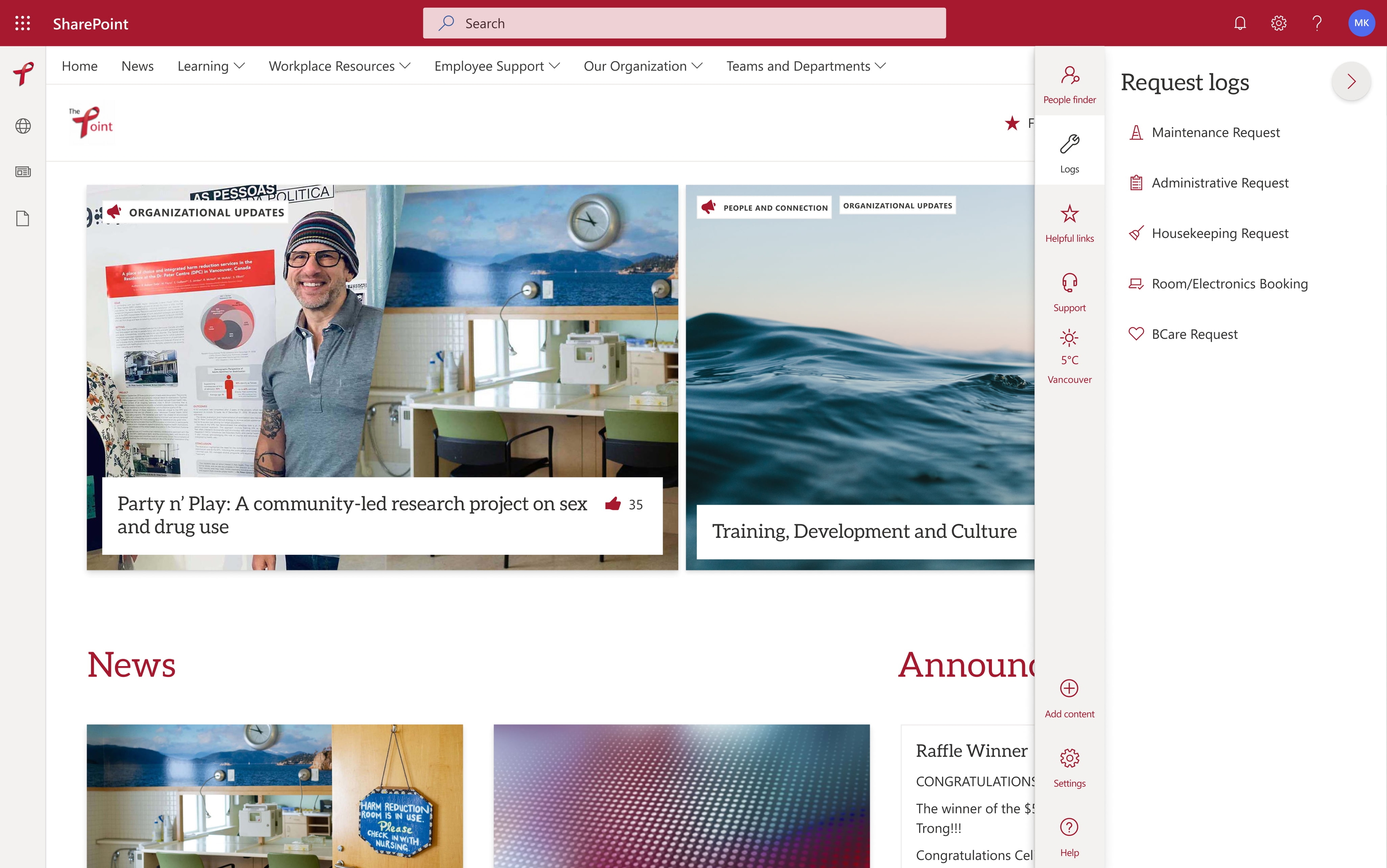Click the Add content icon
The width and height of the screenshot is (1387, 868).
click(x=1070, y=688)
